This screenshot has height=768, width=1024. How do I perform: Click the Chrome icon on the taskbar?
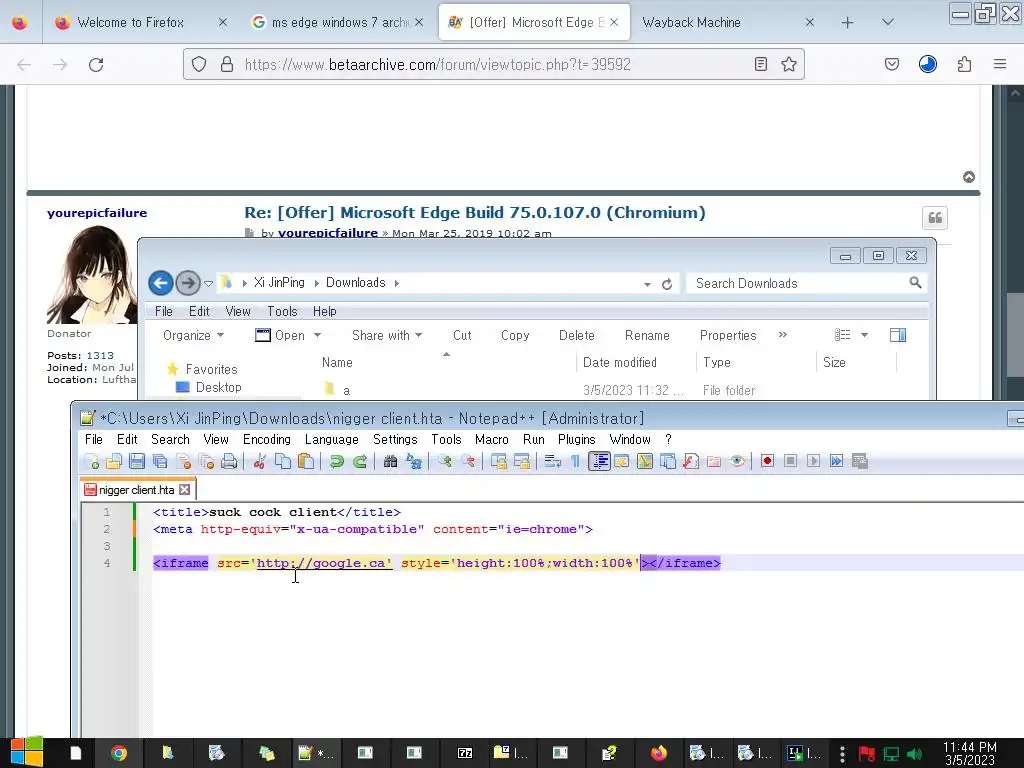coord(118,753)
